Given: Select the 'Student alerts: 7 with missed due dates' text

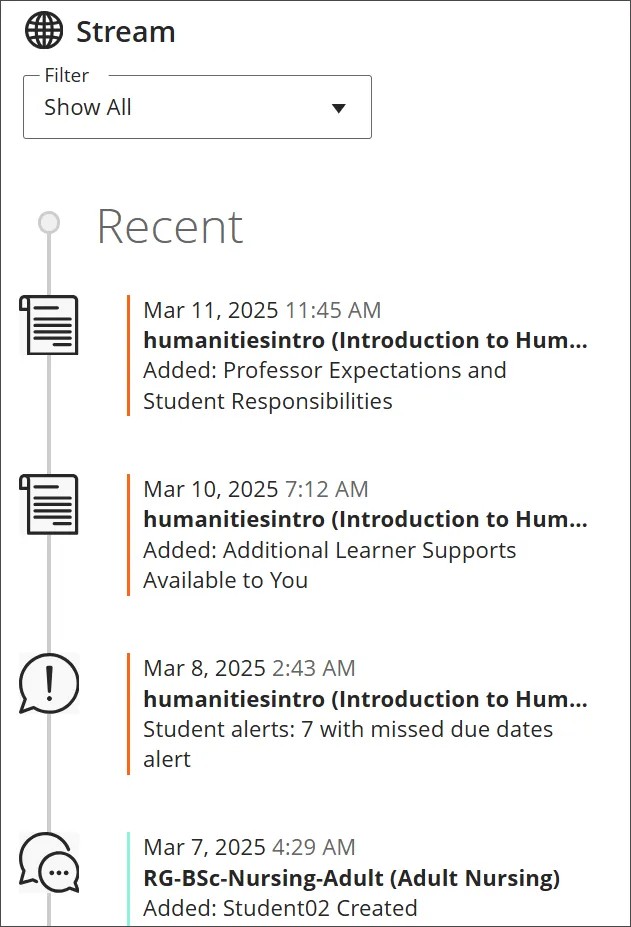Looking at the screenshot, I should pos(348,729).
